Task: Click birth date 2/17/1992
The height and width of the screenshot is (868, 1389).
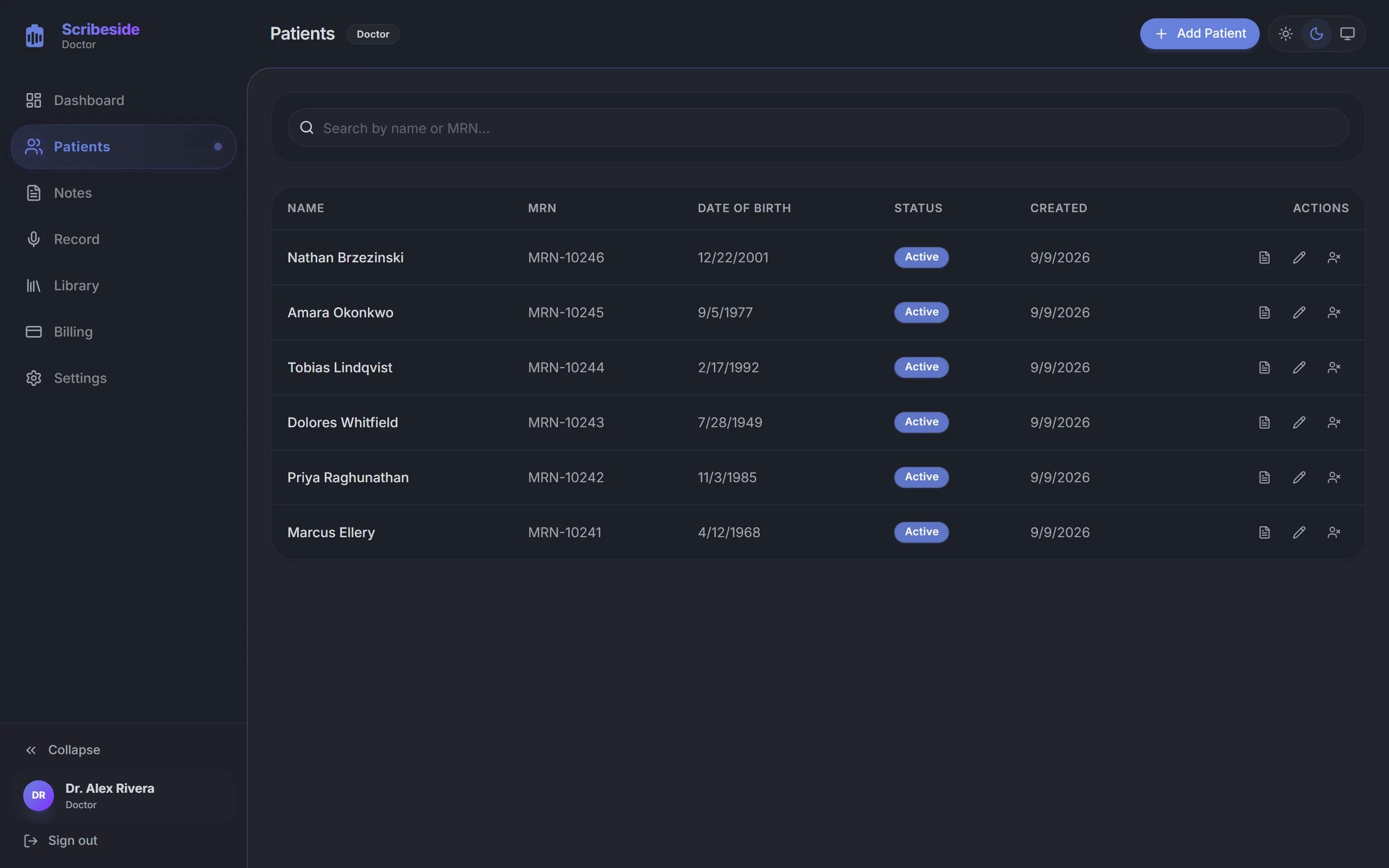Action: tap(728, 367)
